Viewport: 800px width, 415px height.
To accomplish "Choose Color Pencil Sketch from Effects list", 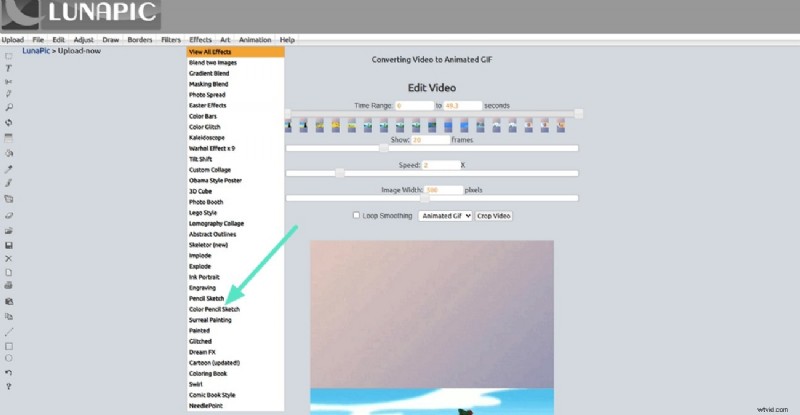I will click(x=215, y=310).
